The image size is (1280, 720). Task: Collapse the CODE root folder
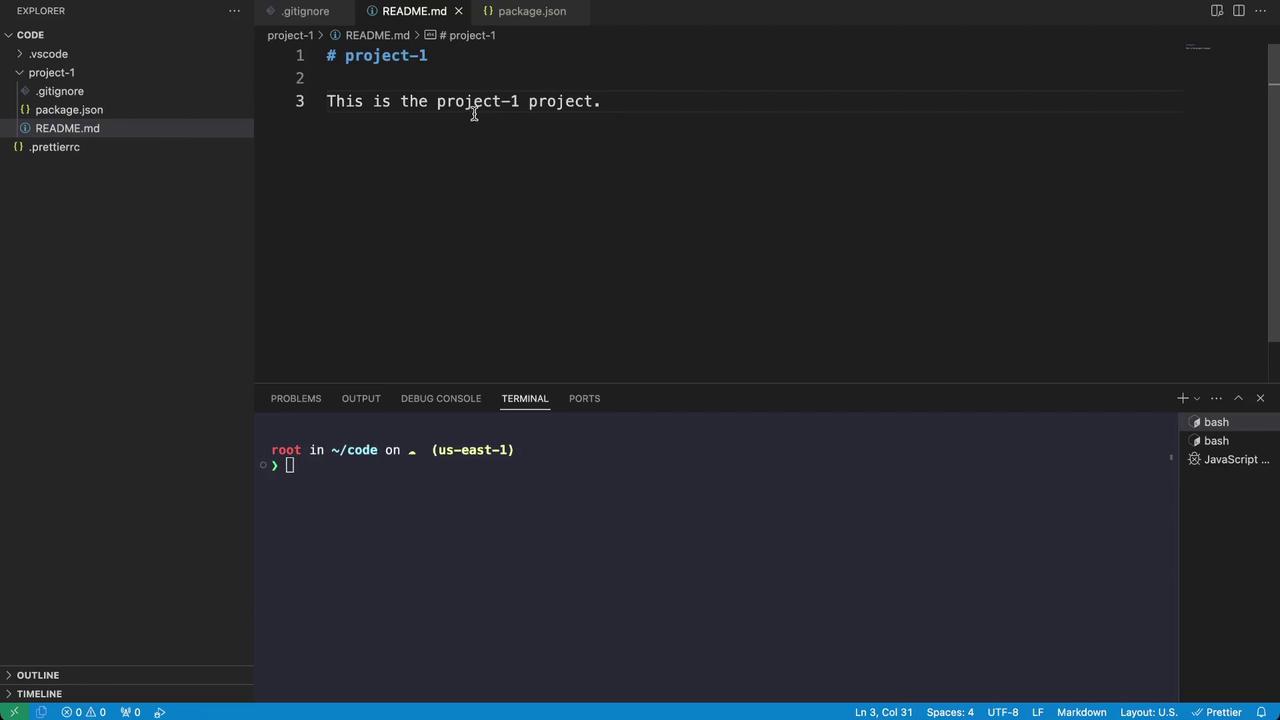point(30,35)
